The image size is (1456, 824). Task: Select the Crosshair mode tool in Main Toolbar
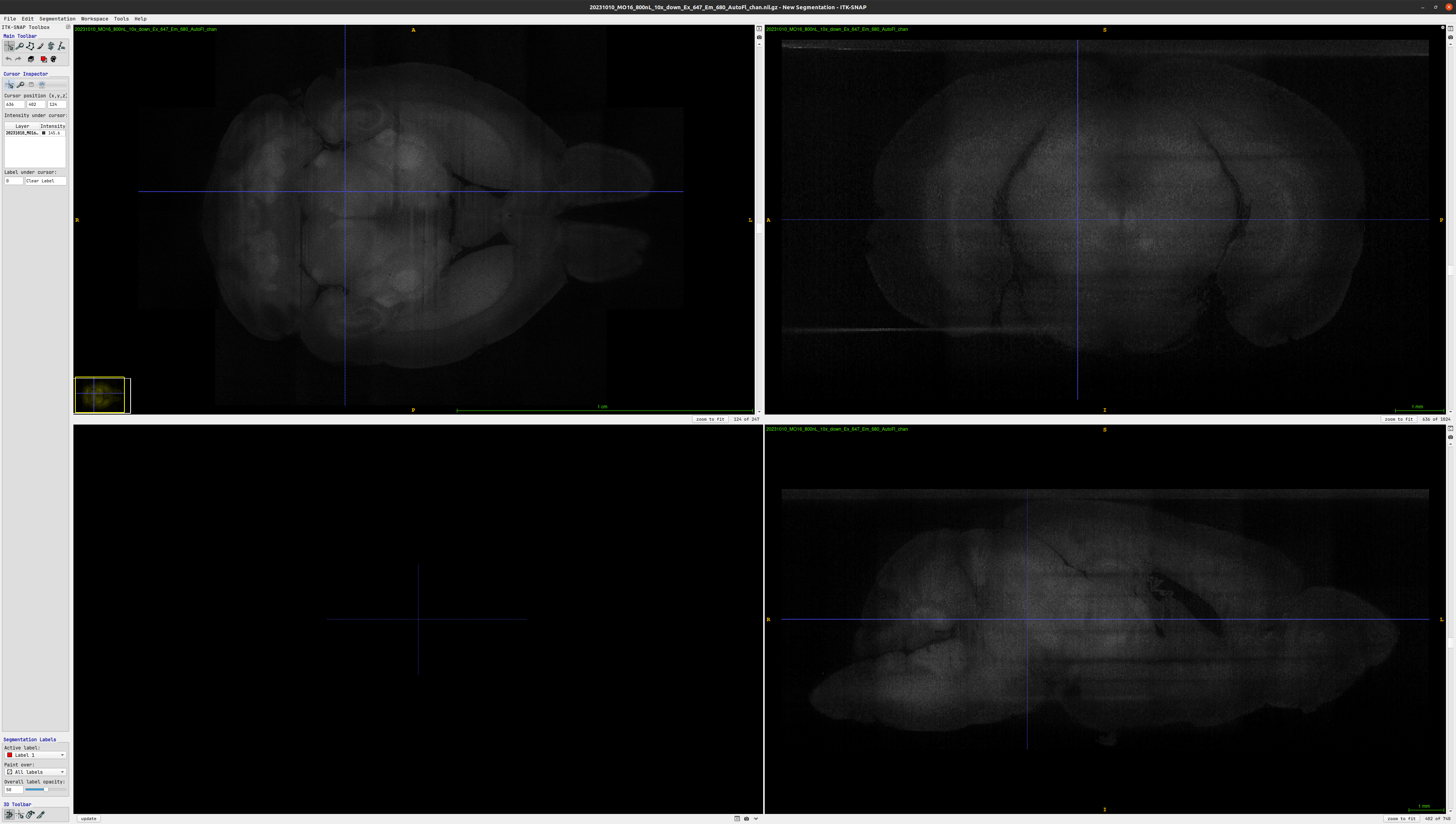[x=9, y=46]
